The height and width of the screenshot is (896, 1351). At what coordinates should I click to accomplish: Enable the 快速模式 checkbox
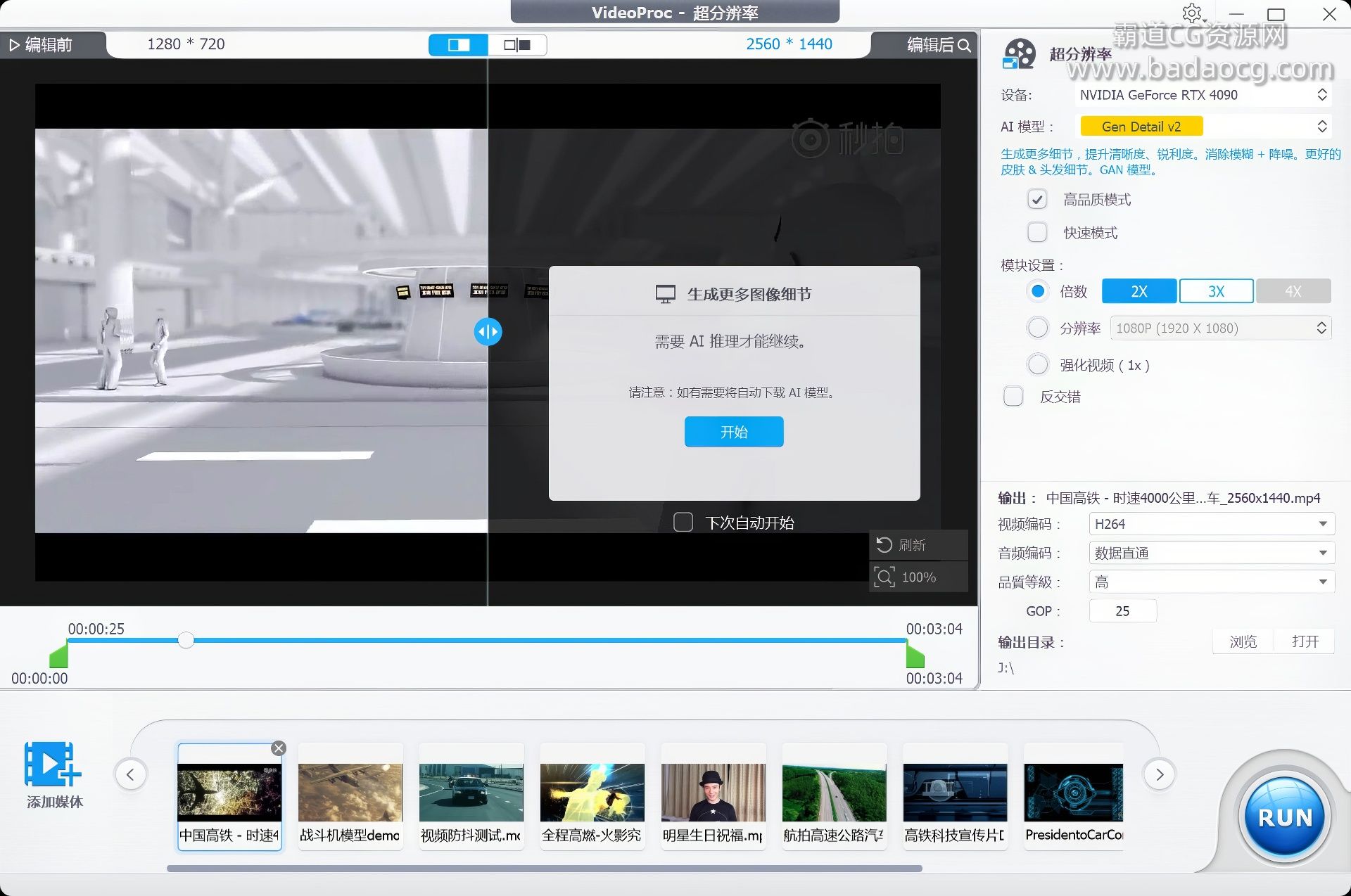point(1037,232)
